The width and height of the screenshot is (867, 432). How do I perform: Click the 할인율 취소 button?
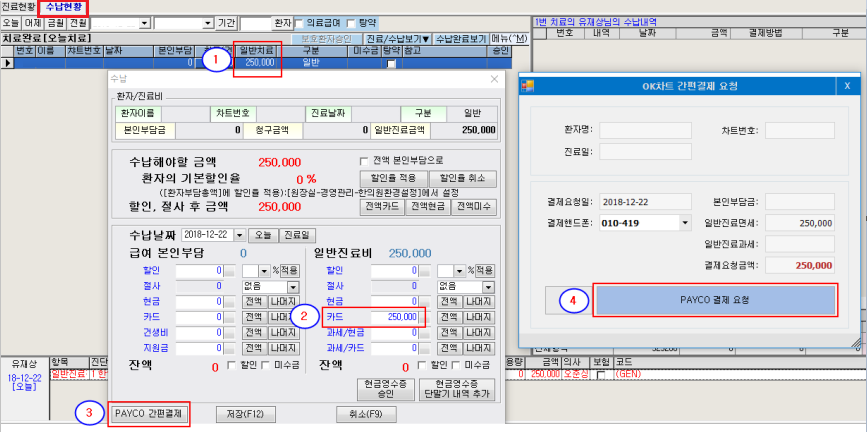pyautogui.click(x=463, y=179)
